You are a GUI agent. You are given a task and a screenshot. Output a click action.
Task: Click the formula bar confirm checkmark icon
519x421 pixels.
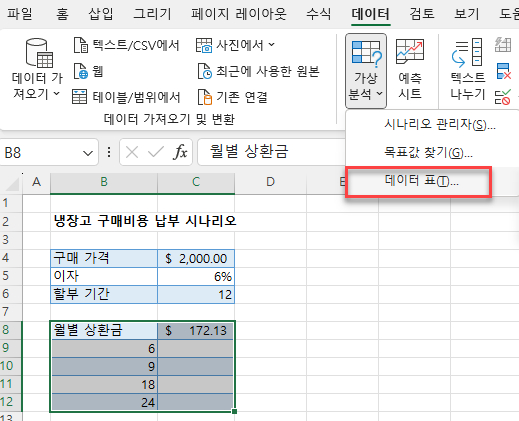pyautogui.click(x=156, y=153)
